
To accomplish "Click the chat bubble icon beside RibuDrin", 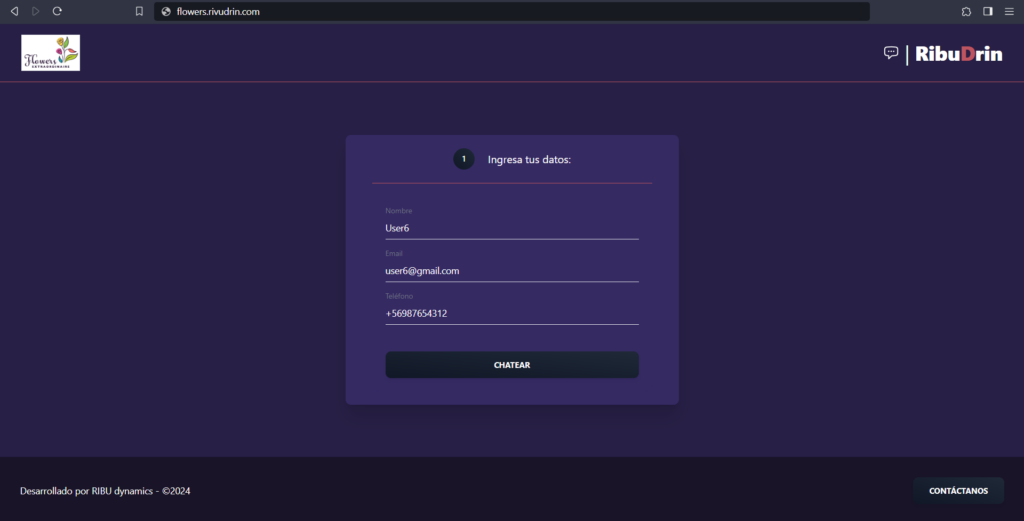I will click(x=891, y=53).
